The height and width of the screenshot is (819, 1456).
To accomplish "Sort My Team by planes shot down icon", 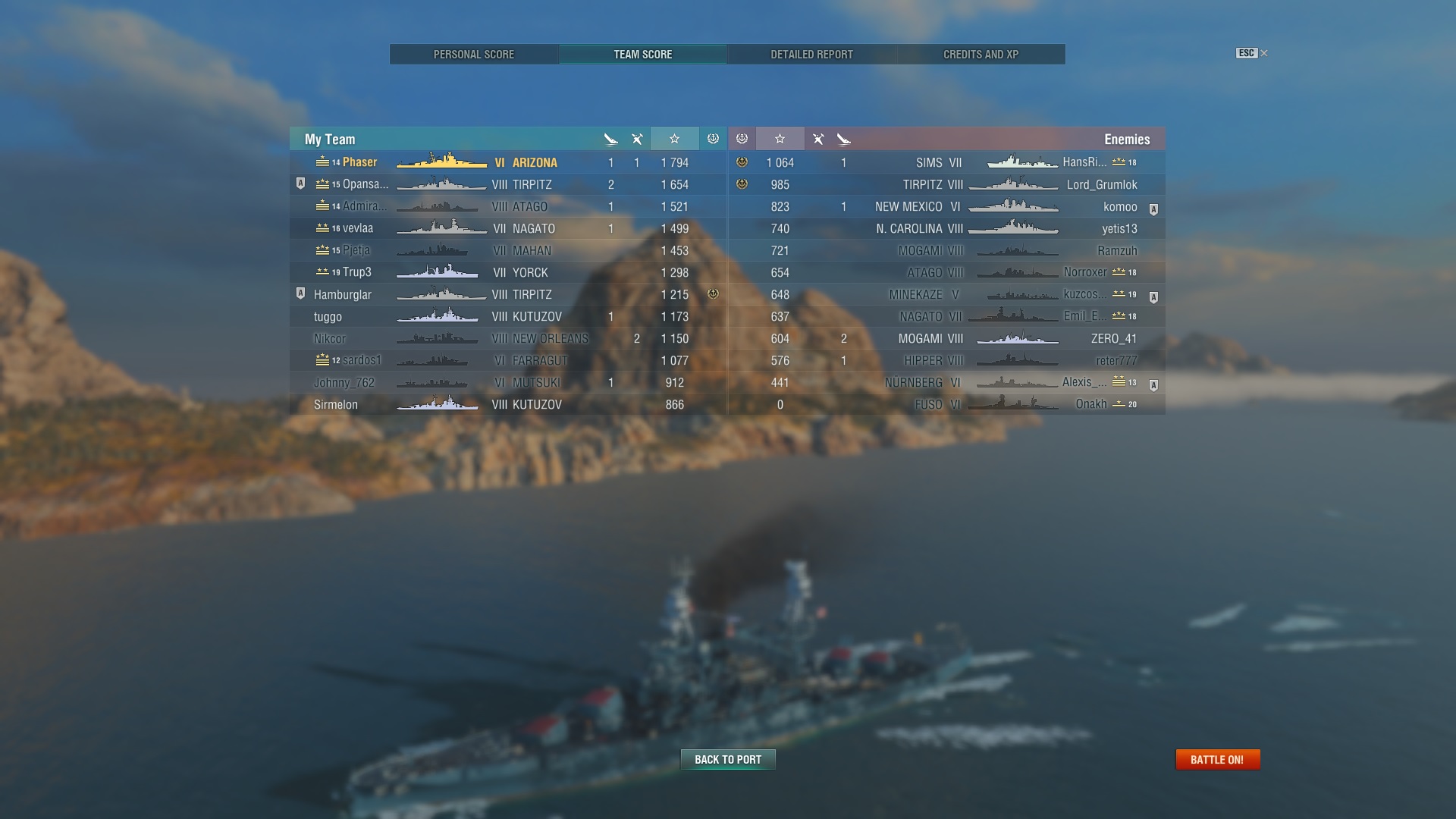I will pos(637,139).
